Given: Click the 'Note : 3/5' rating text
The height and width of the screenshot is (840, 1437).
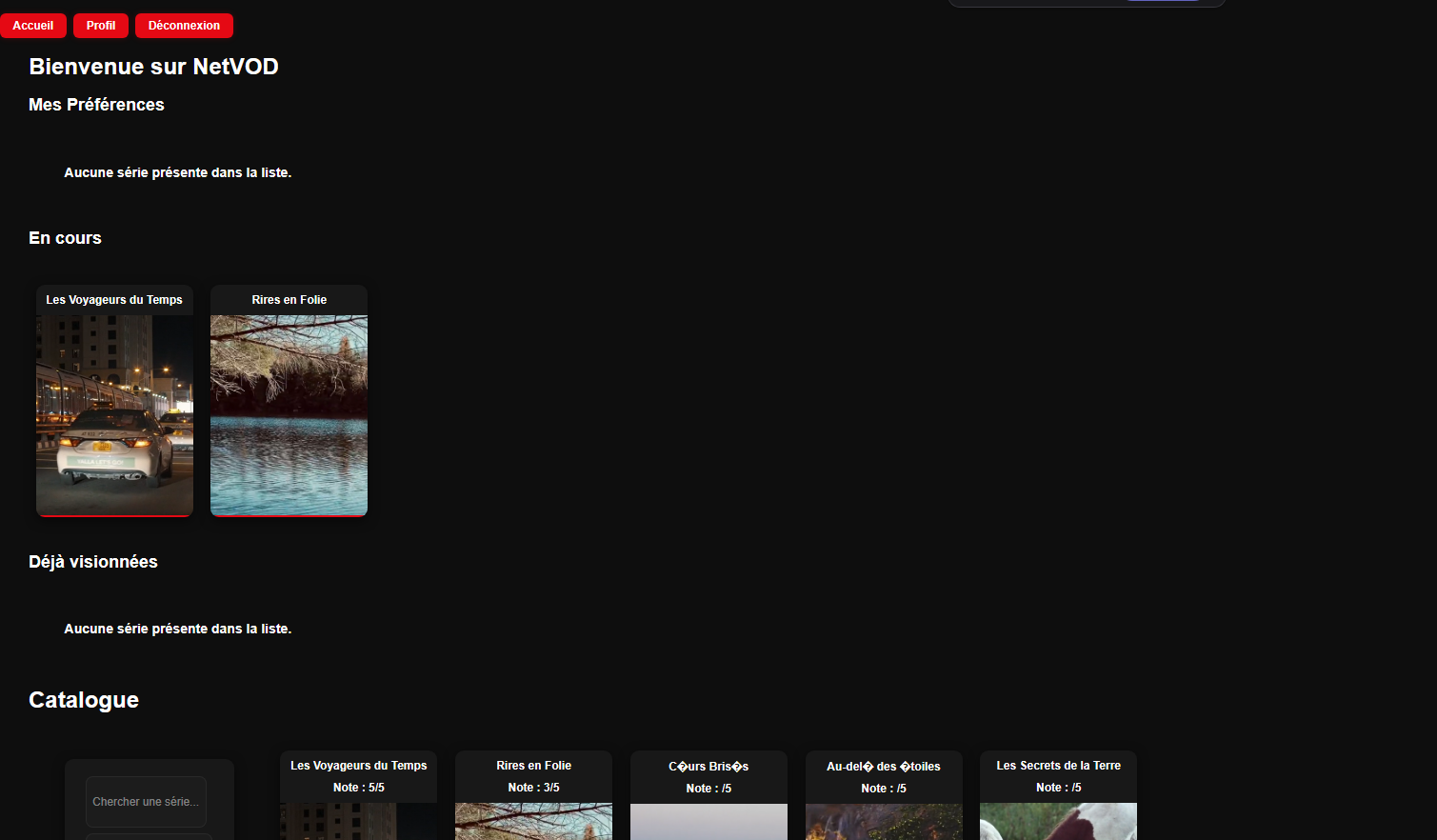Looking at the screenshot, I should (x=533, y=788).
